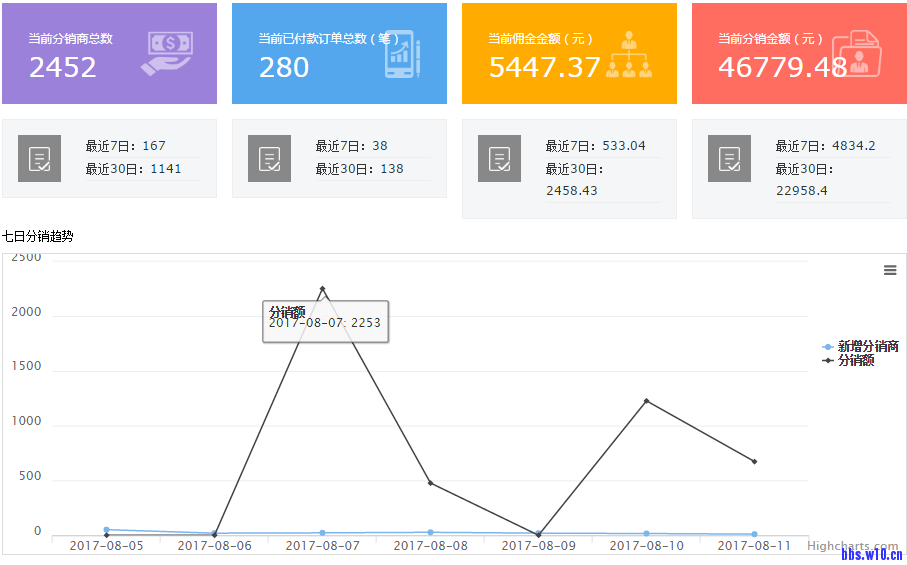
Task: Click the document icon beside 最近7日: 167
Action: (39, 158)
